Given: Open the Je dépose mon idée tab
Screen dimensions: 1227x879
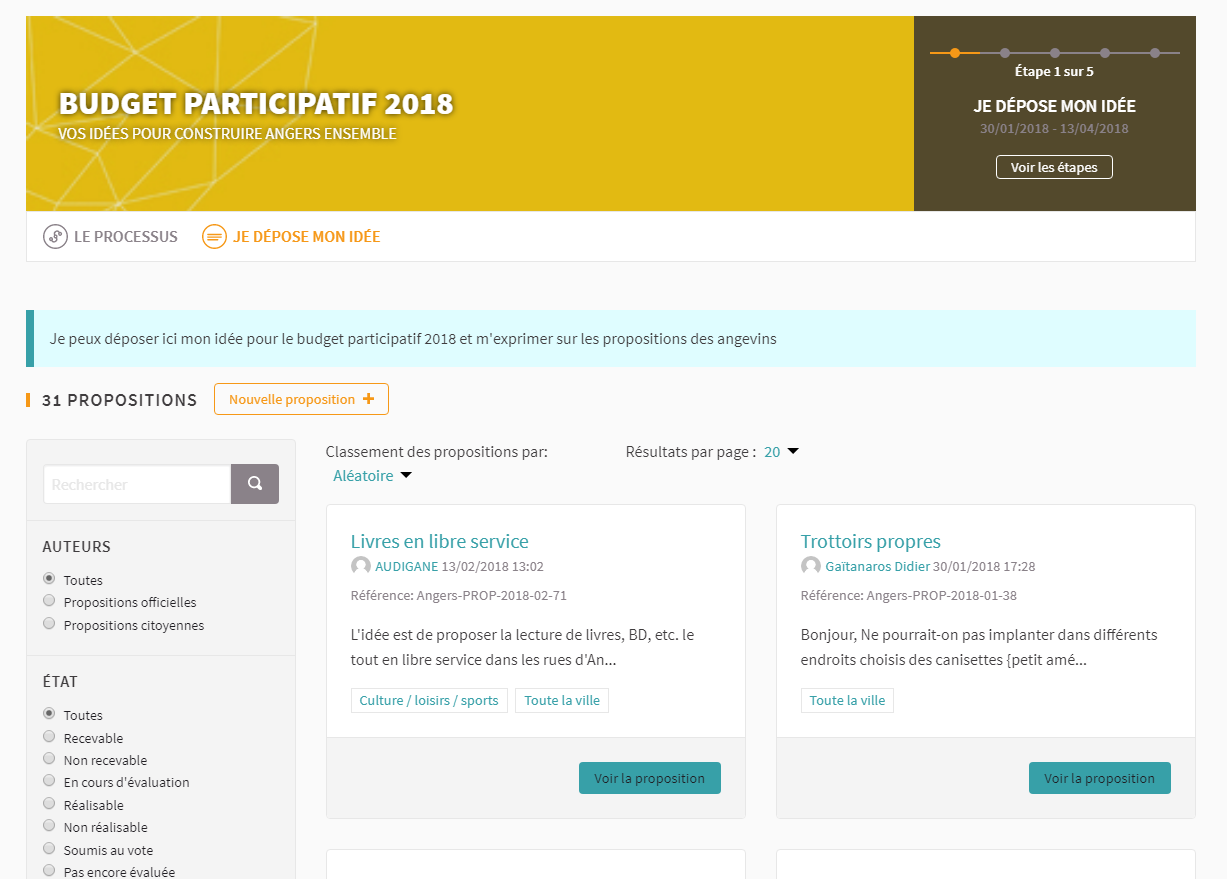Looking at the screenshot, I should click(291, 237).
